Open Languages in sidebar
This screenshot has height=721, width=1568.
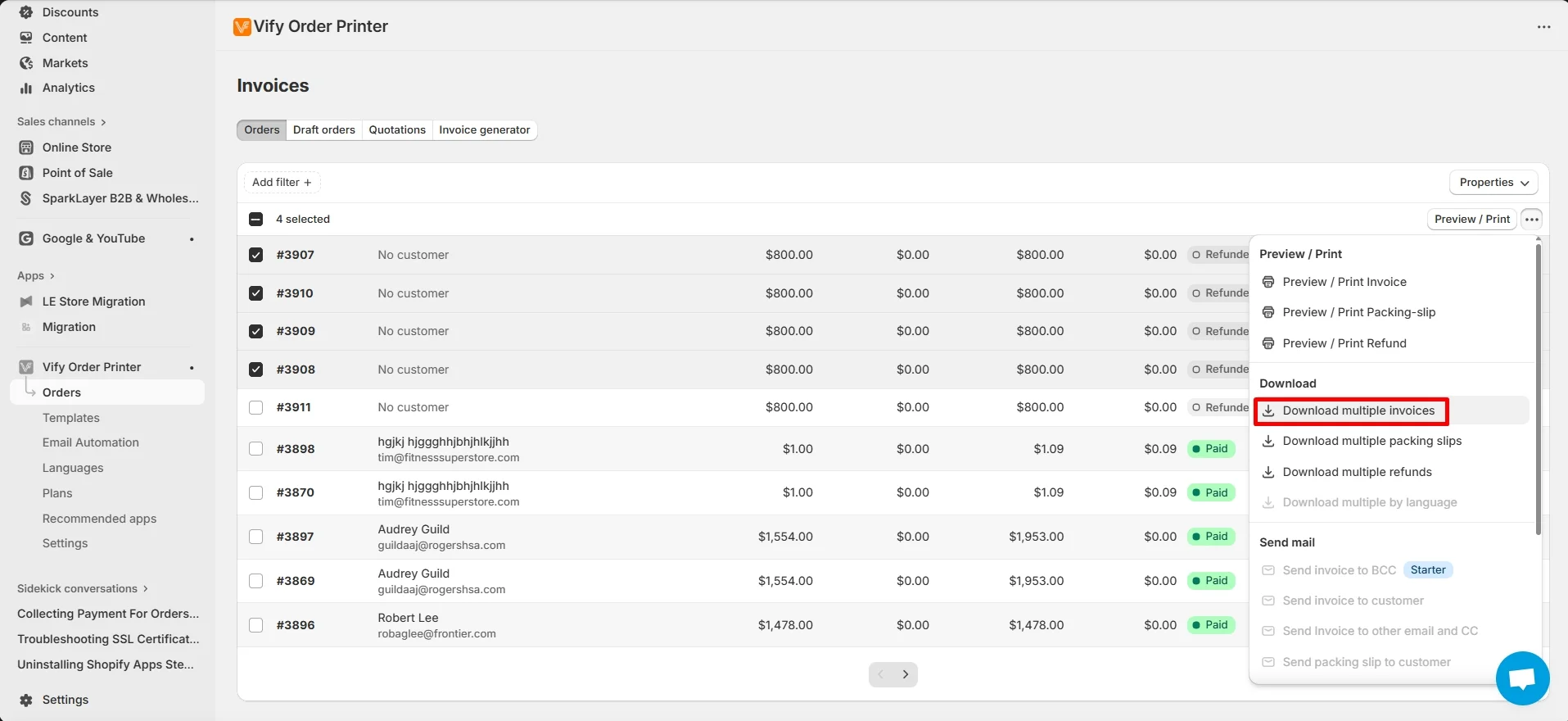(x=73, y=468)
